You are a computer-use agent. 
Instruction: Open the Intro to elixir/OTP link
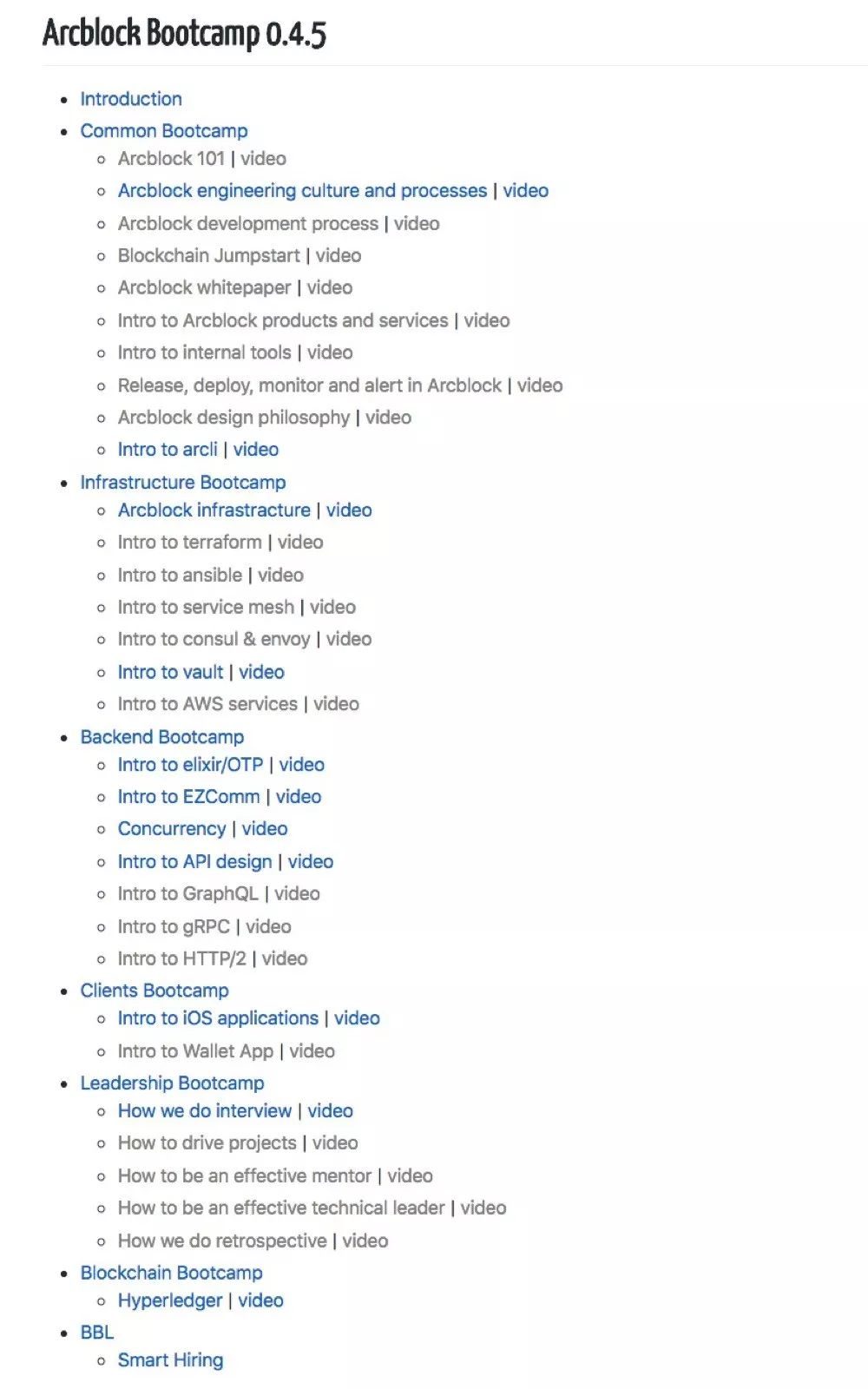click(x=190, y=765)
